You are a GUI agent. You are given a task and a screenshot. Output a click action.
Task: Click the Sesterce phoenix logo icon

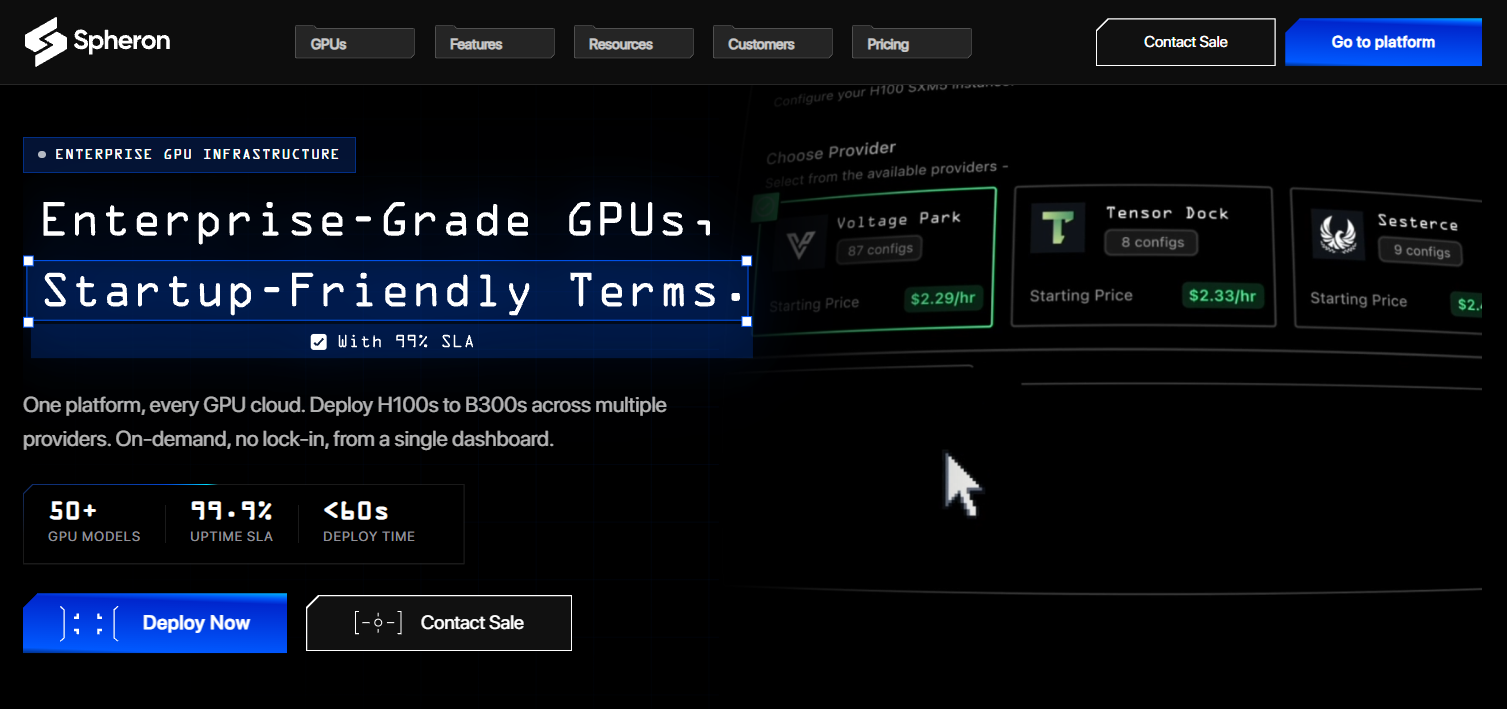(1336, 236)
